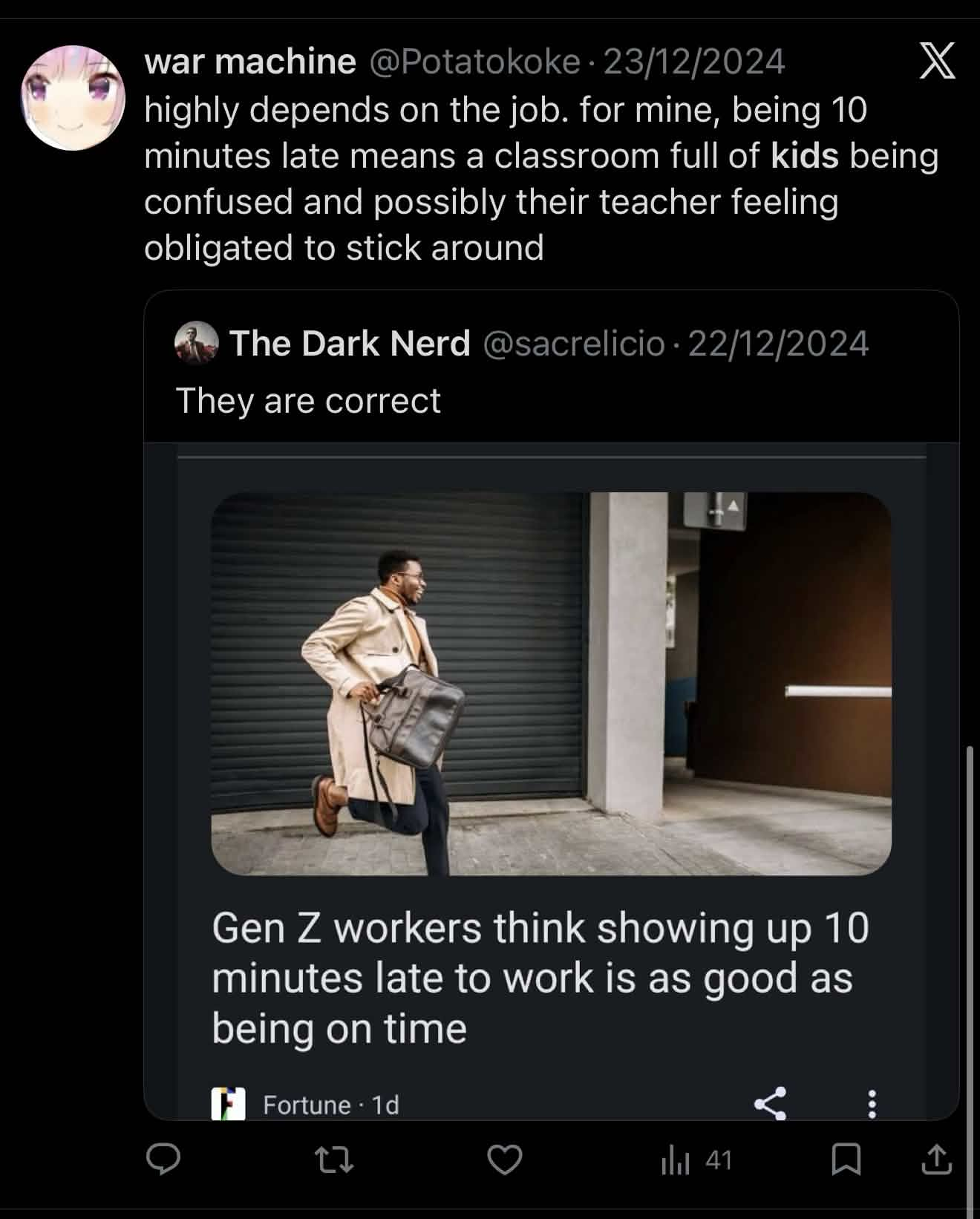
Task: Click the reply speech bubble icon
Action: click(163, 1160)
